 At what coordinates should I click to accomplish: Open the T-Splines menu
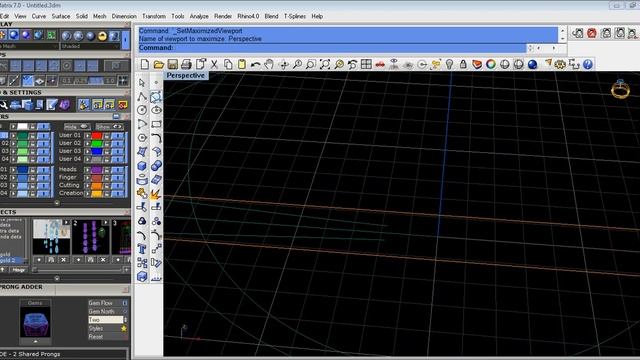pos(295,16)
